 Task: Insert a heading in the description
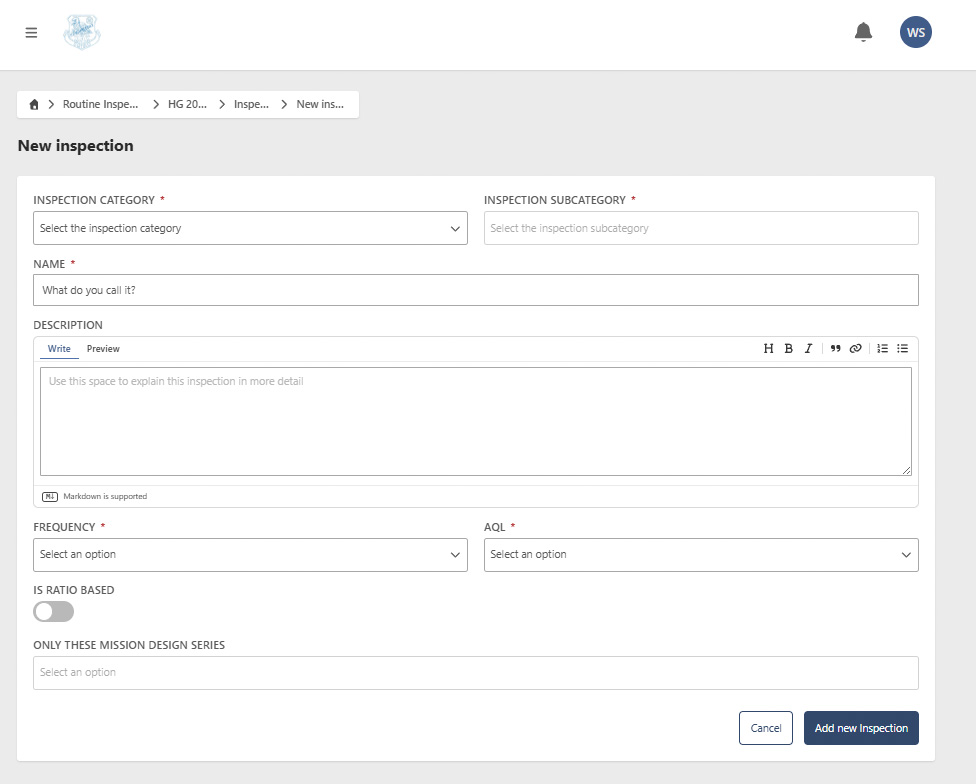768,348
